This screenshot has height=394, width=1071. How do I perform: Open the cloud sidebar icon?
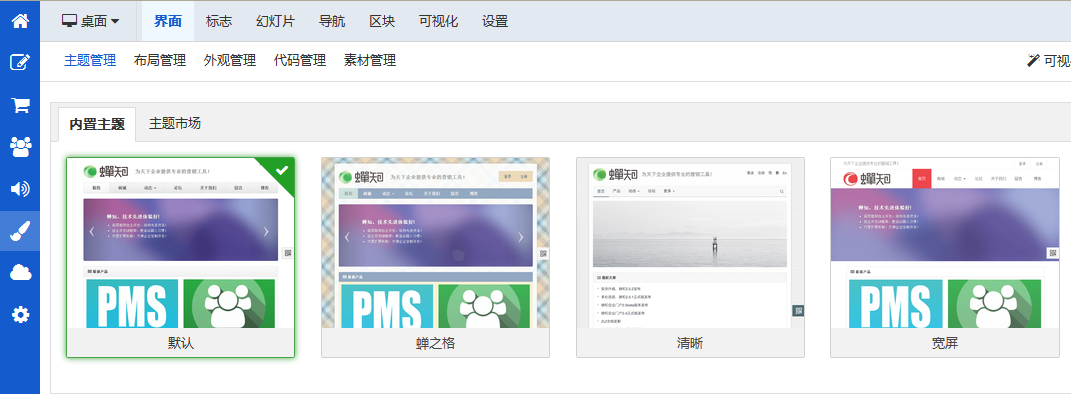20,273
